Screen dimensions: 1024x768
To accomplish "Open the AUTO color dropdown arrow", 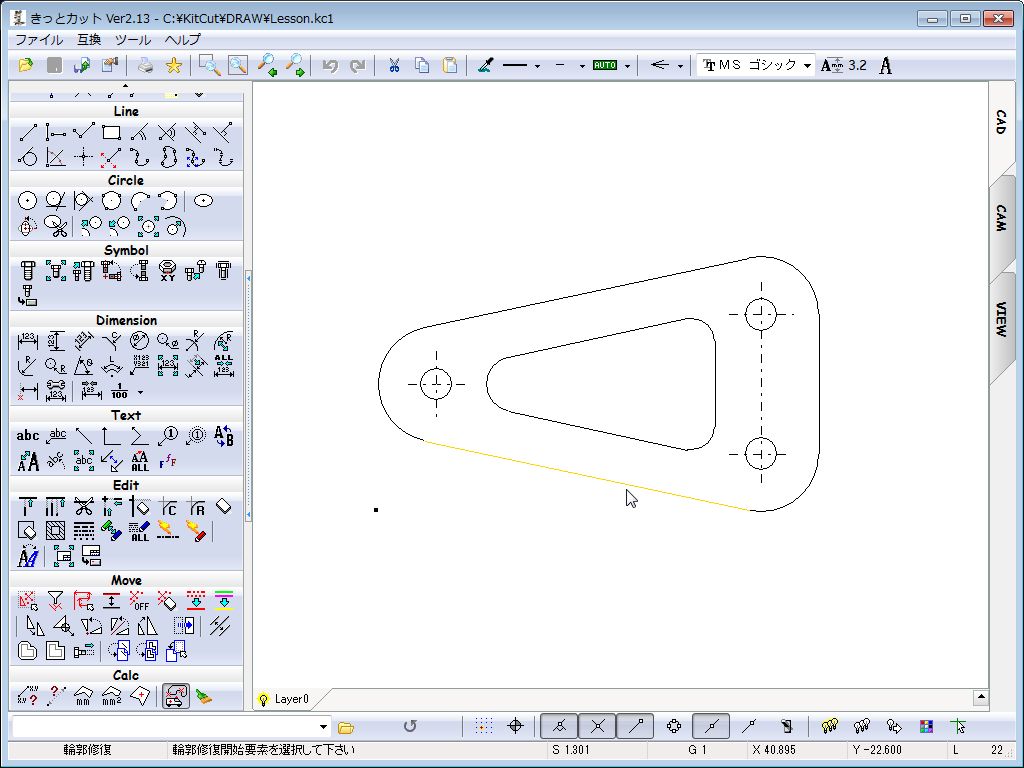I will [x=628, y=66].
